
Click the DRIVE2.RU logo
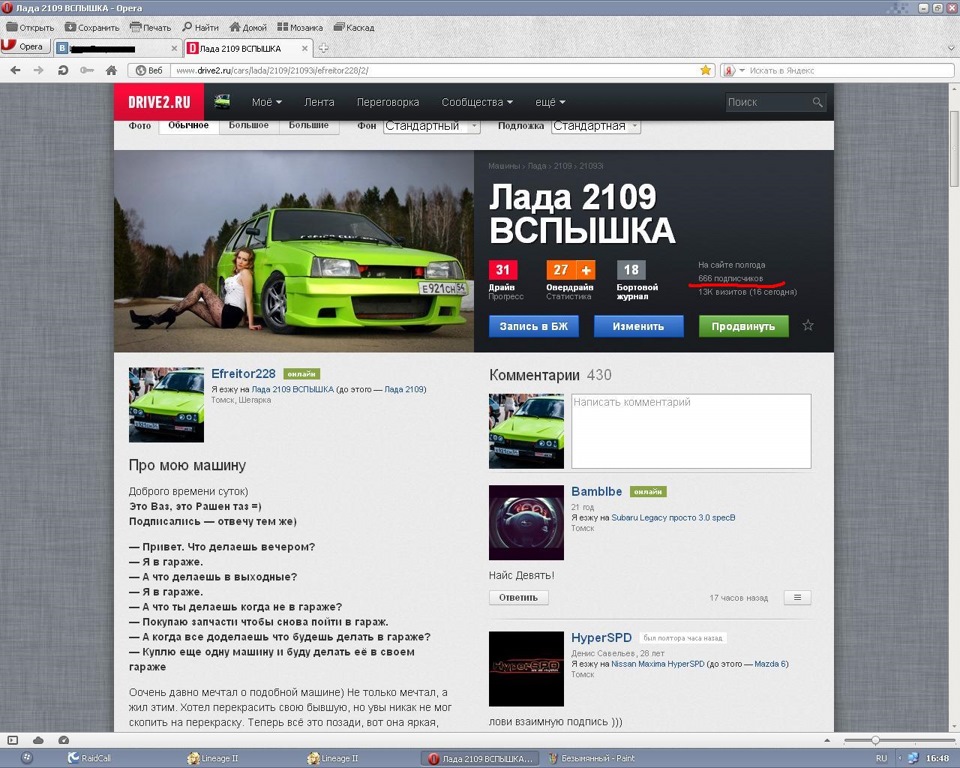click(x=159, y=102)
